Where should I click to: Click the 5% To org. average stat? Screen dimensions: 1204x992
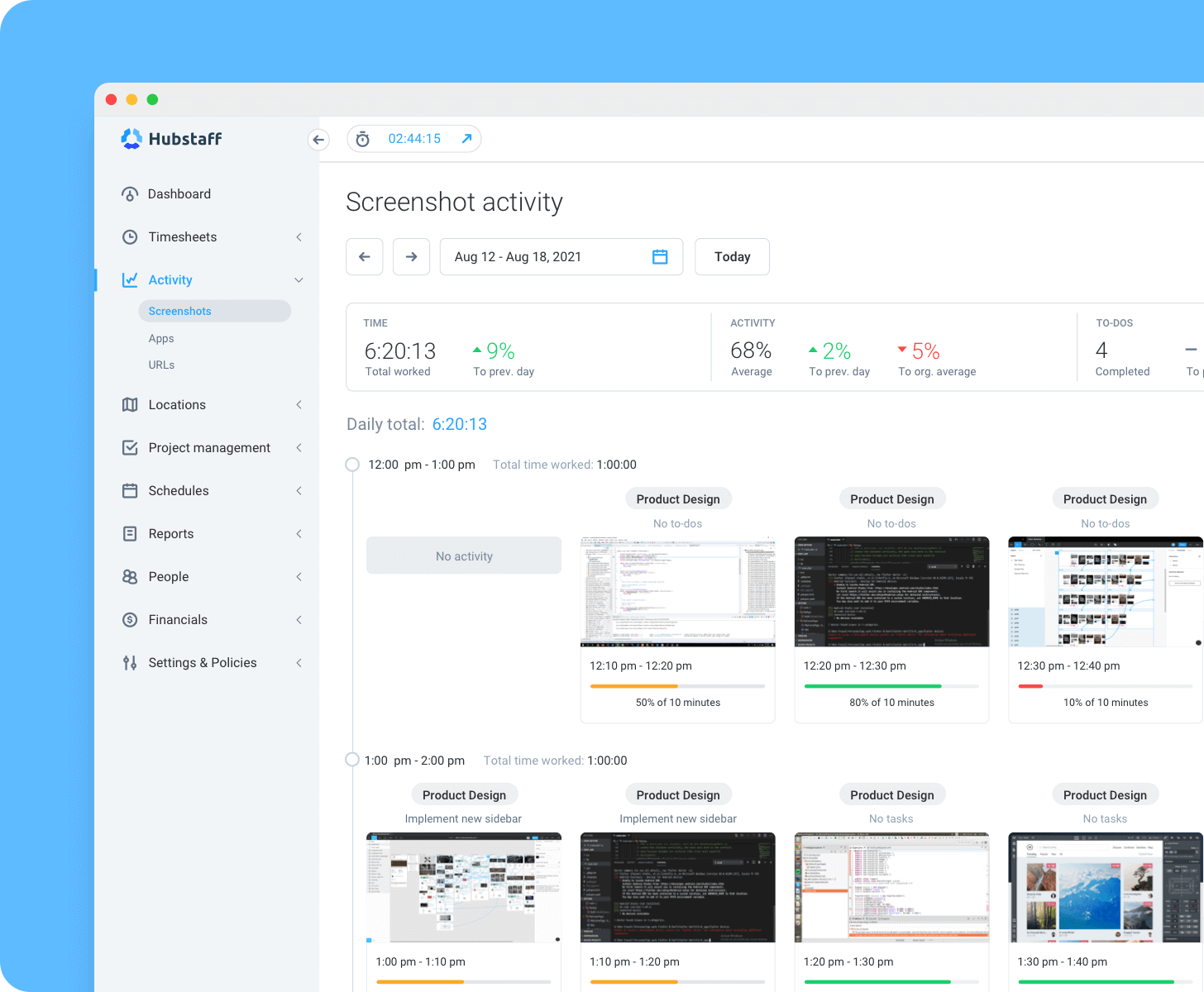point(937,360)
